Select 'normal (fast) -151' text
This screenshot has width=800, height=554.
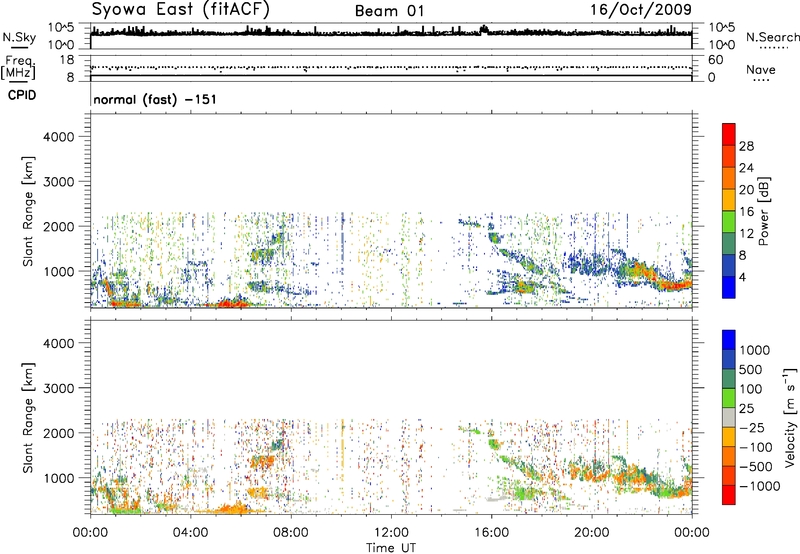coord(155,99)
